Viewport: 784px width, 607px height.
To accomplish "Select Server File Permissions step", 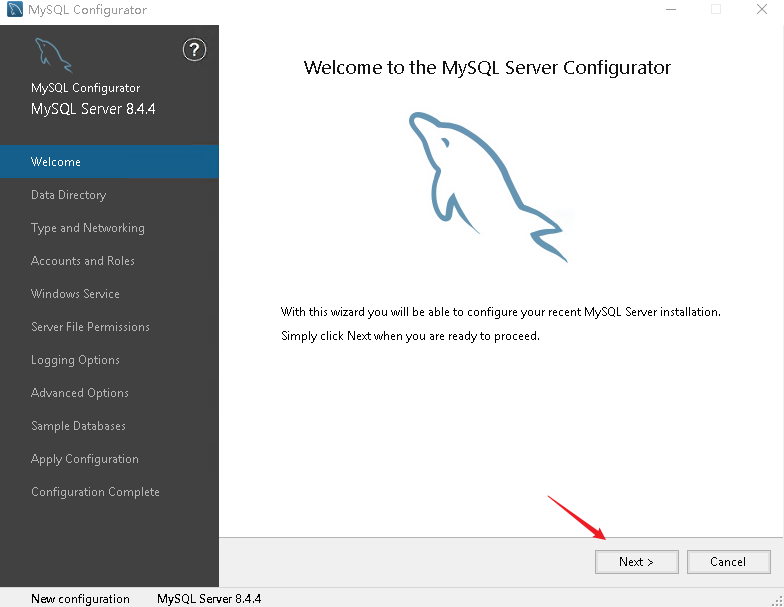I will 110,326.
